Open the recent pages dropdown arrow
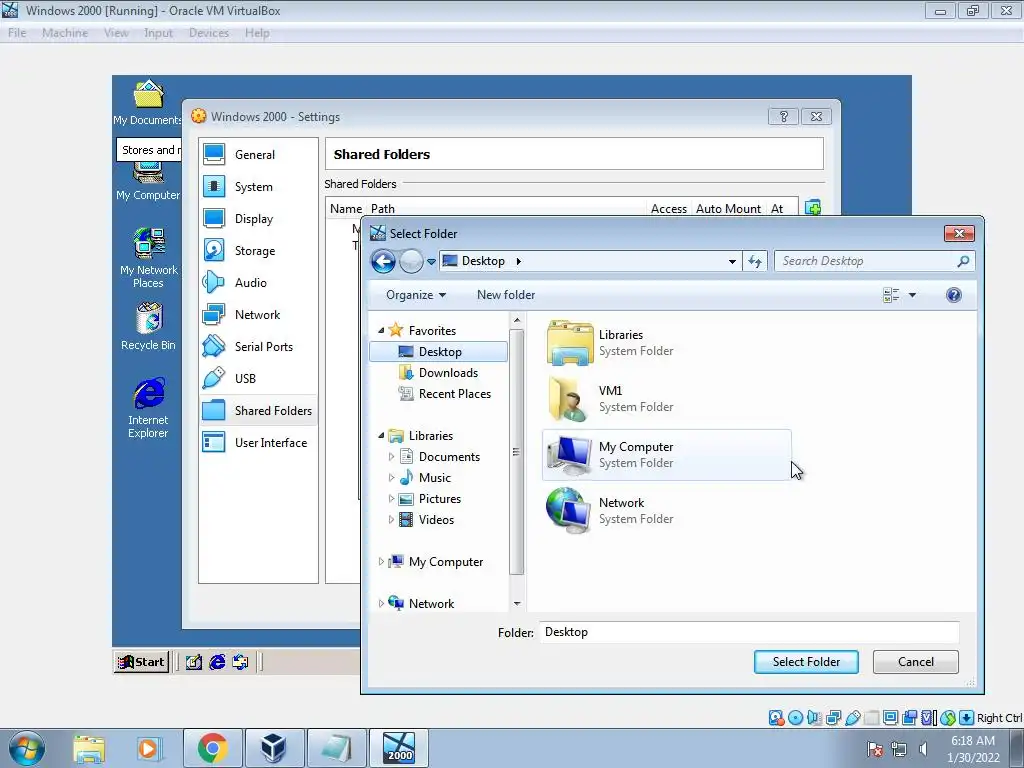 (x=431, y=262)
